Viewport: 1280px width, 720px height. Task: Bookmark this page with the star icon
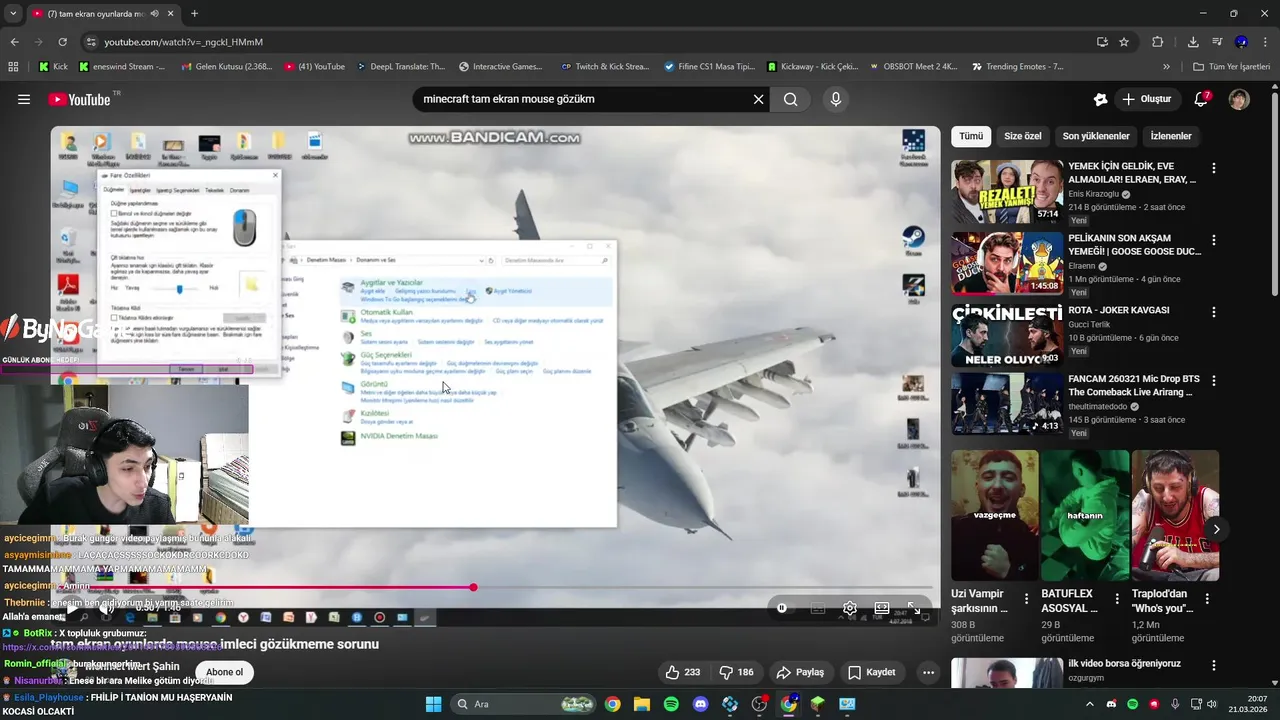click(1124, 42)
